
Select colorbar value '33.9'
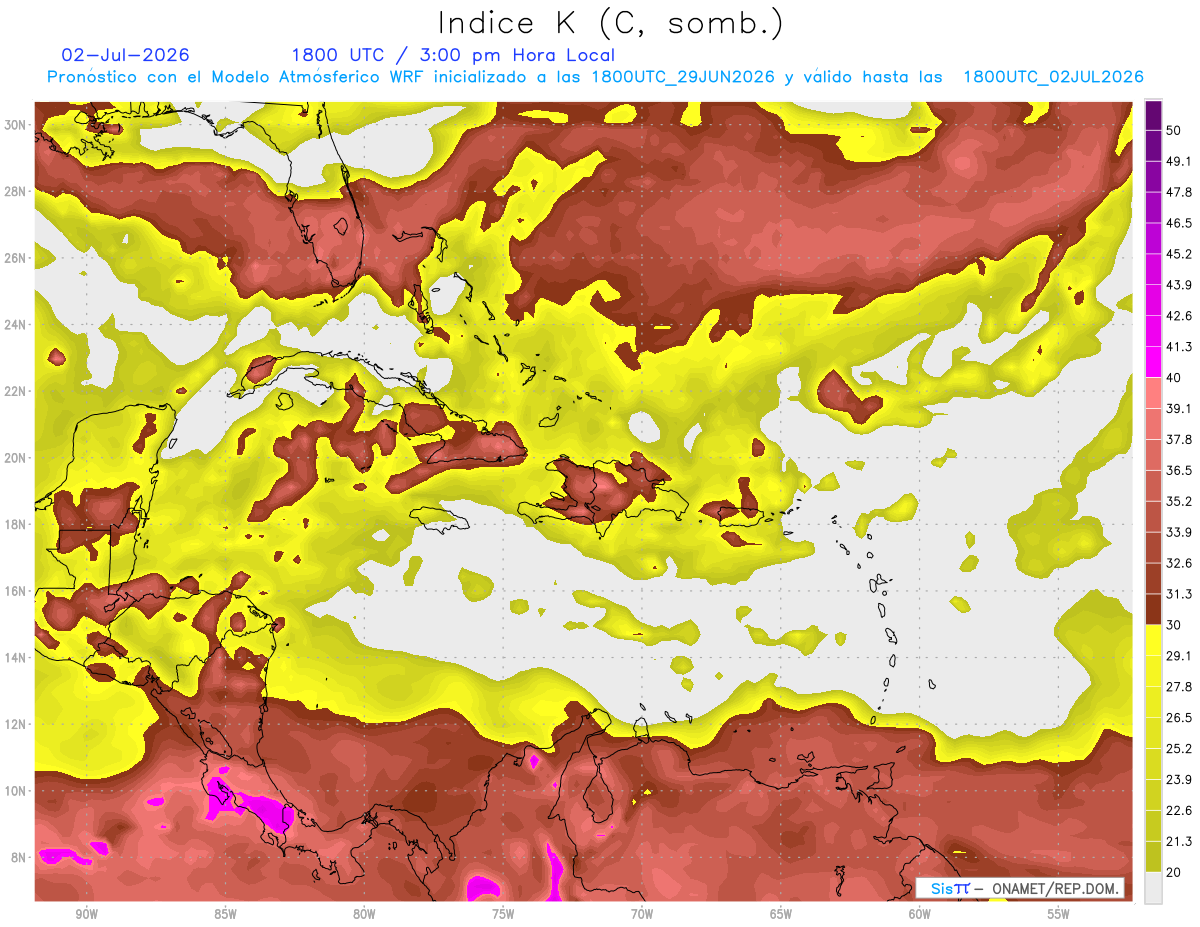point(1179,532)
